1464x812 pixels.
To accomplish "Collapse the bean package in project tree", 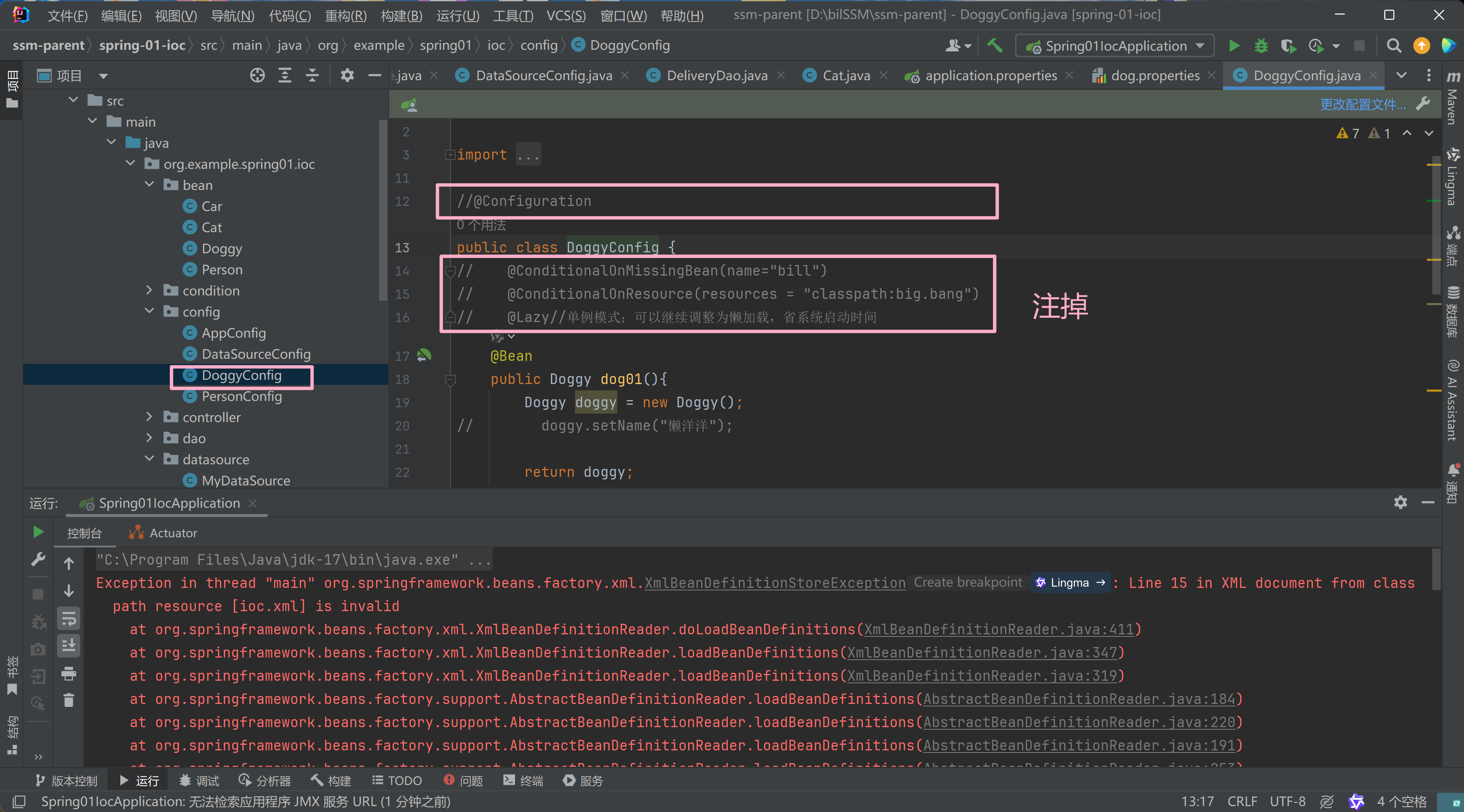I will coord(149,184).
